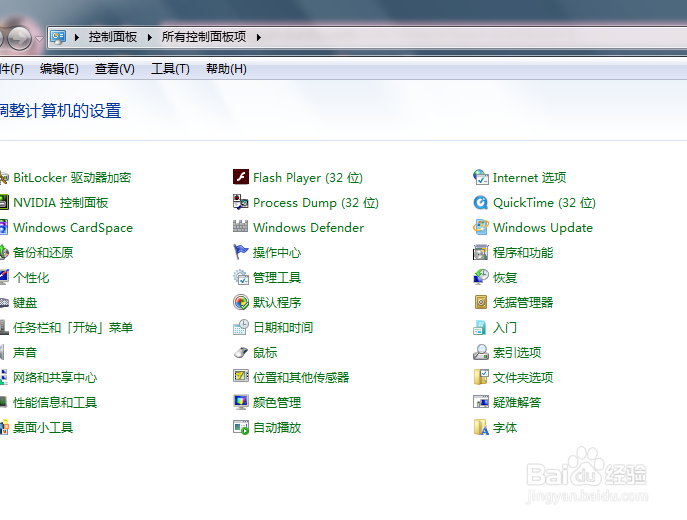Open the 日期和时间 clock icon
The image size is (687, 520).
click(x=241, y=327)
